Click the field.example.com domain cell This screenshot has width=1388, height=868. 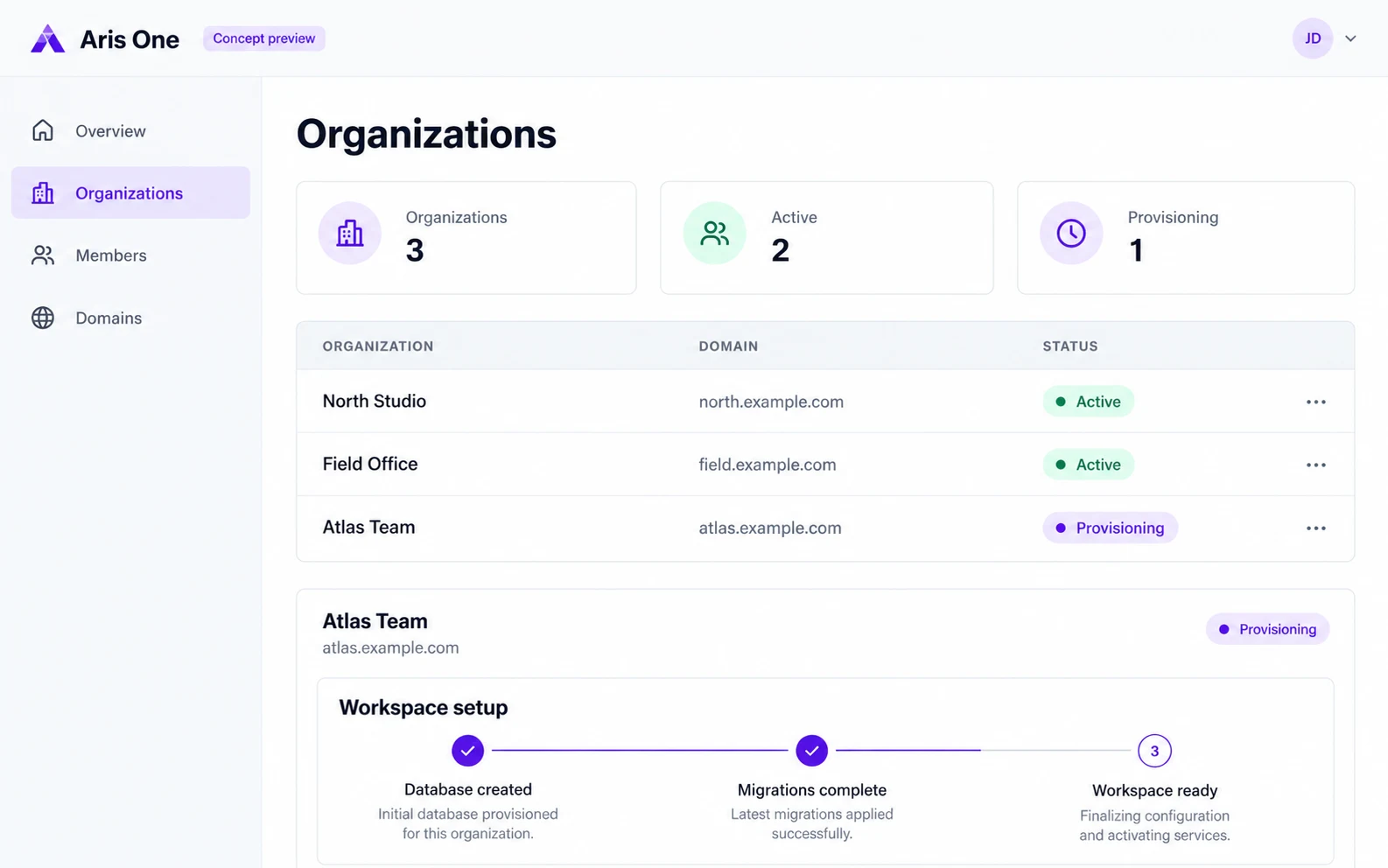[x=768, y=465]
